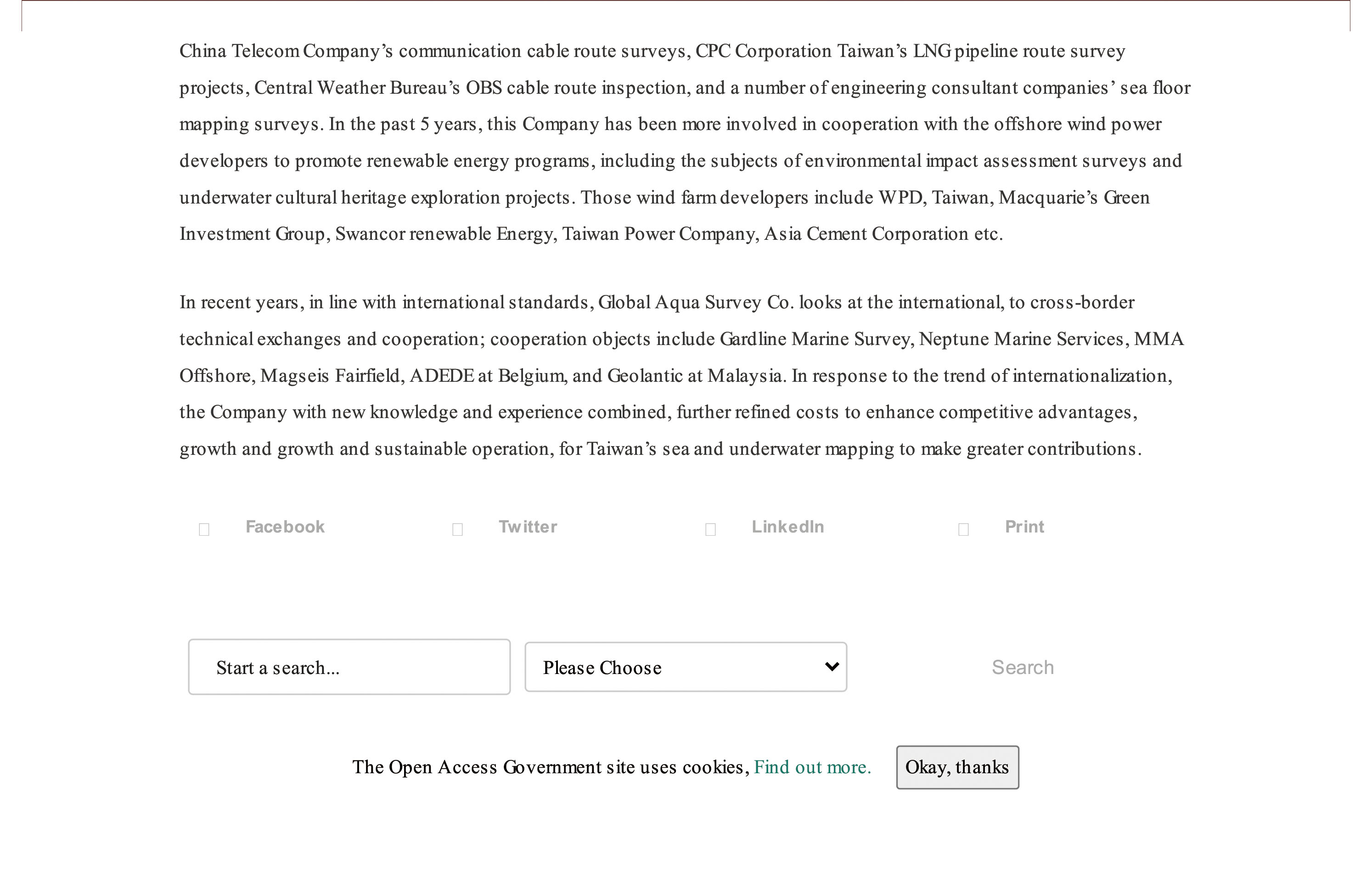Open the Twitter share text link

coord(528,527)
